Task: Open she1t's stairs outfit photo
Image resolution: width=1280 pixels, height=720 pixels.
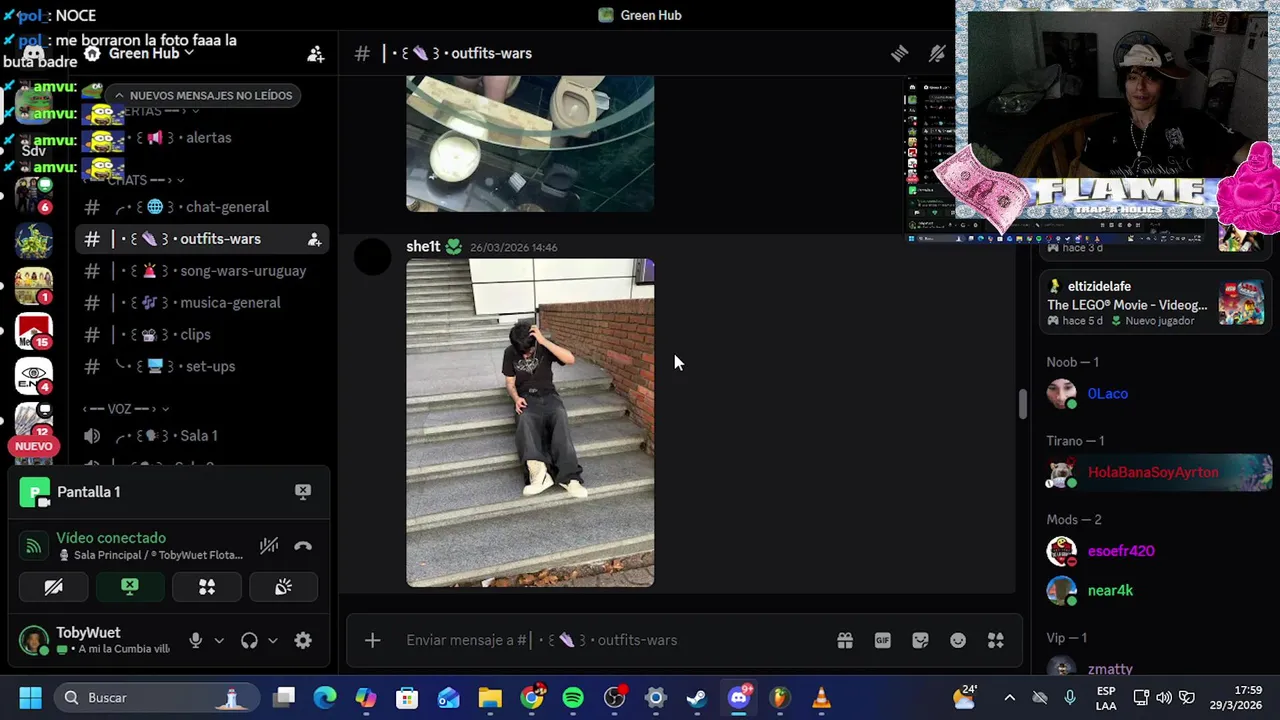Action: (530, 423)
